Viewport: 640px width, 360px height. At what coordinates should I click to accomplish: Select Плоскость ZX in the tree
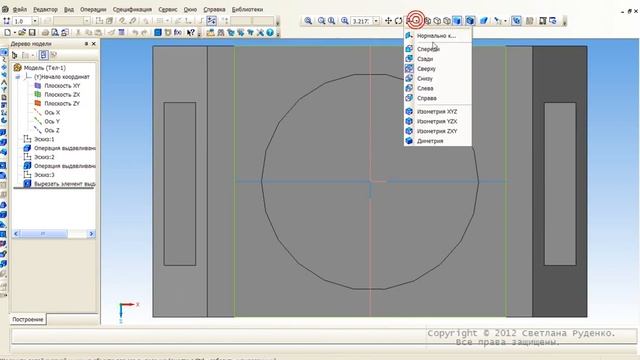(62, 95)
